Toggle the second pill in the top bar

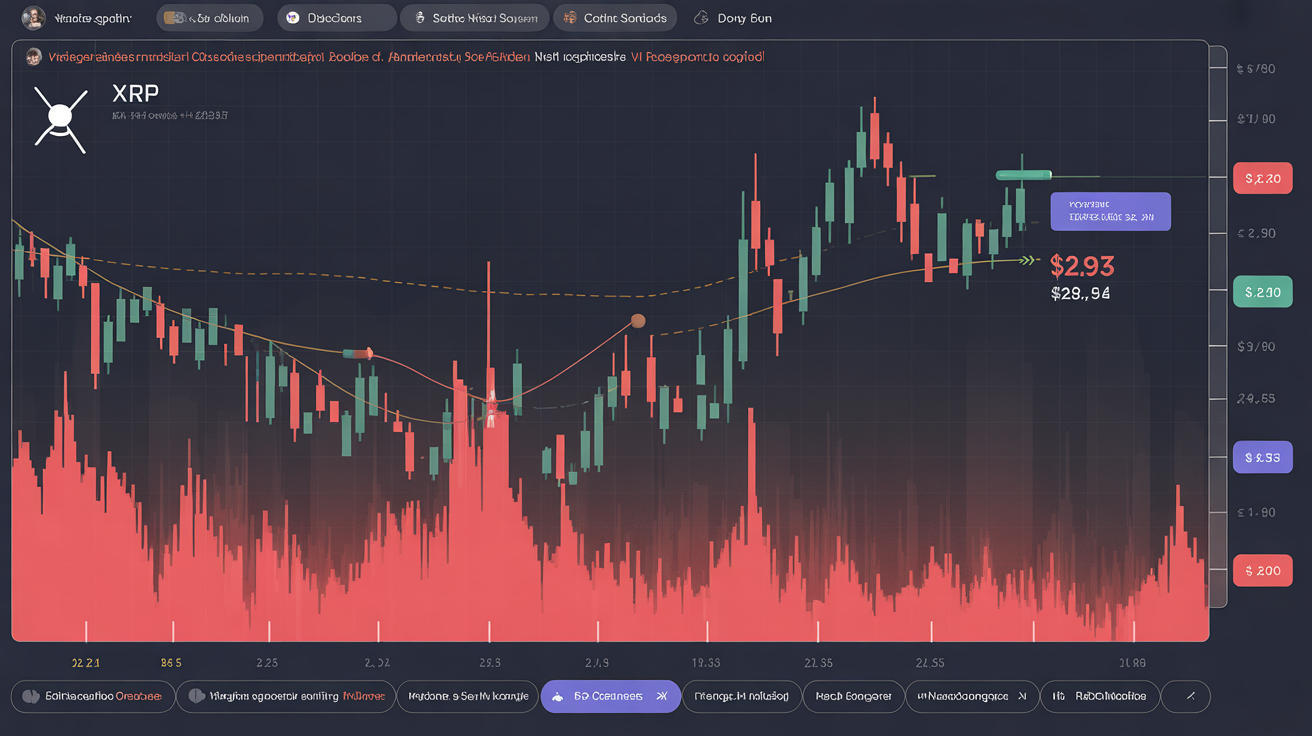coord(209,18)
